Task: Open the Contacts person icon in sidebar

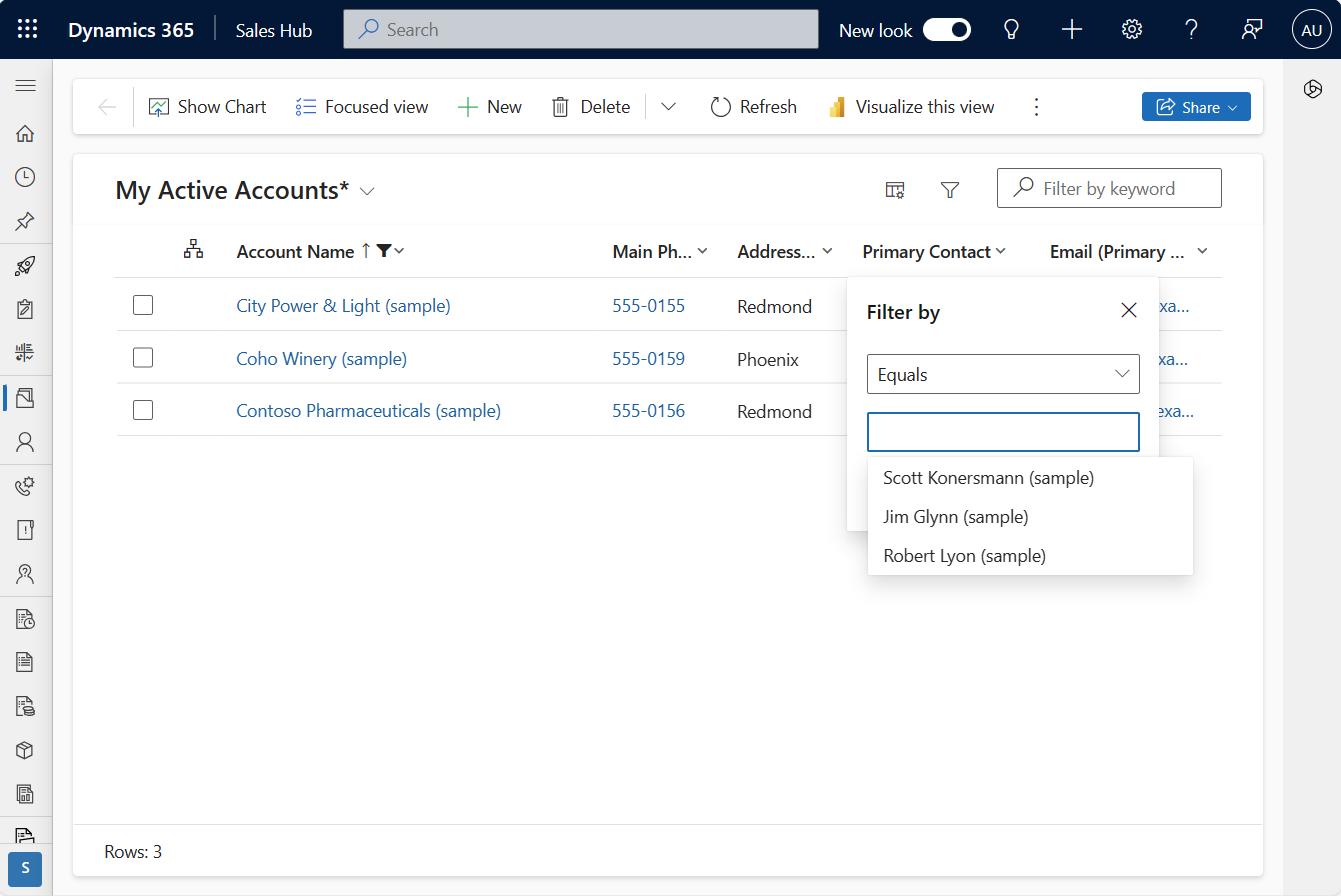Action: point(26,441)
